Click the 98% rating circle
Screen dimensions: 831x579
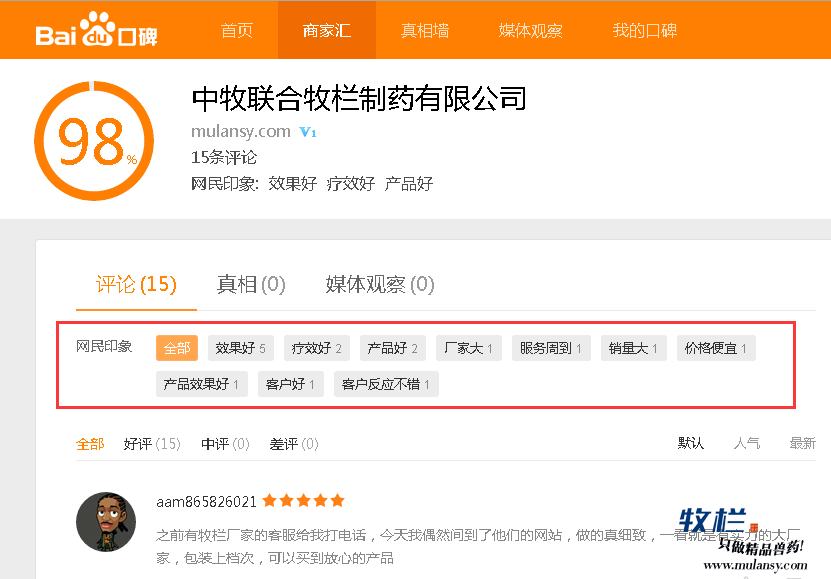click(94, 141)
